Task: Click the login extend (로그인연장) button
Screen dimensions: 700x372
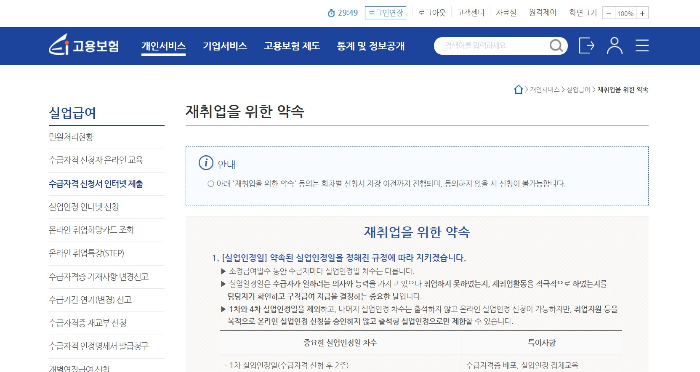Action: click(386, 13)
